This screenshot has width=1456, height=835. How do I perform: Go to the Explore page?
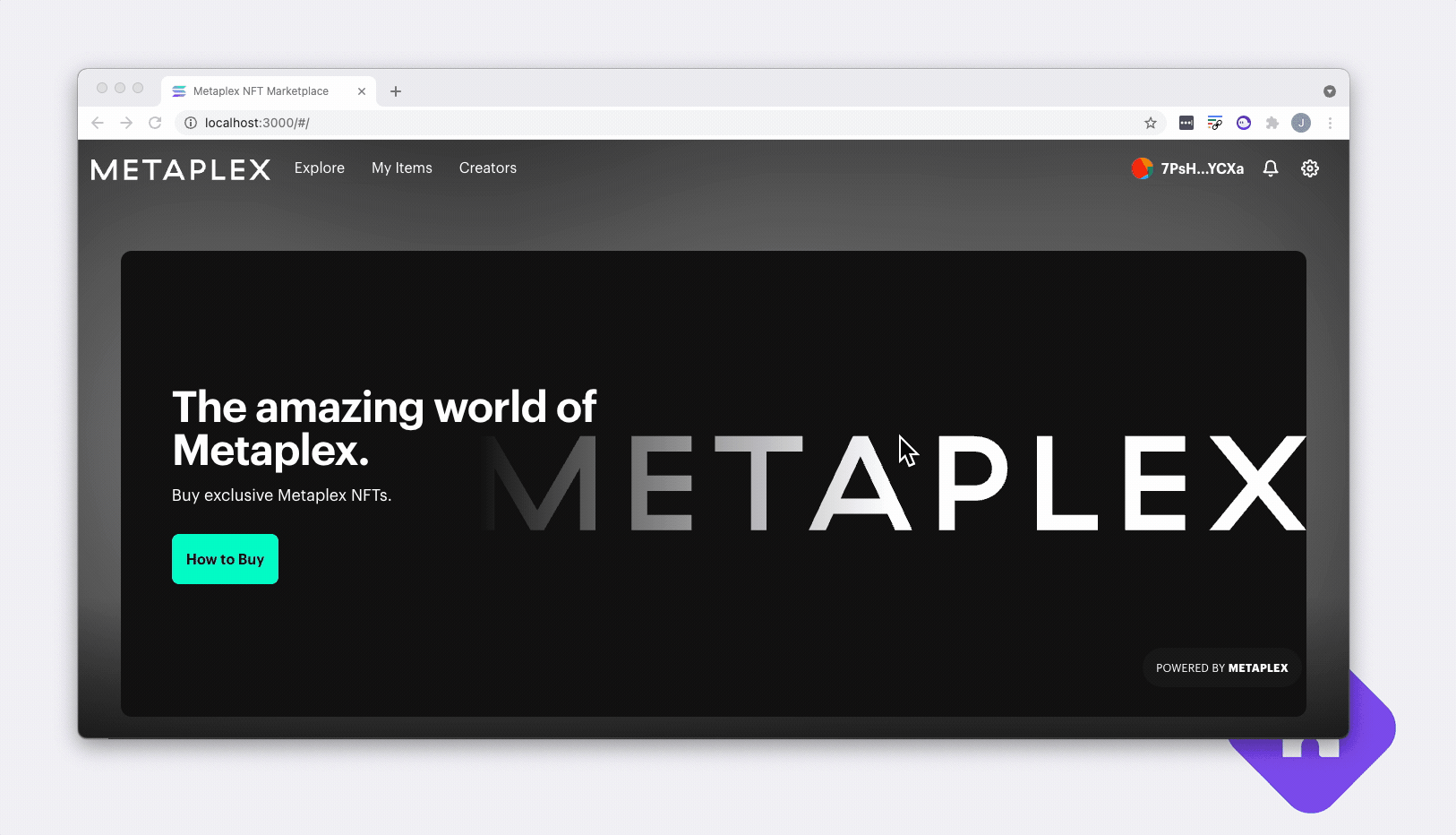pyautogui.click(x=320, y=168)
